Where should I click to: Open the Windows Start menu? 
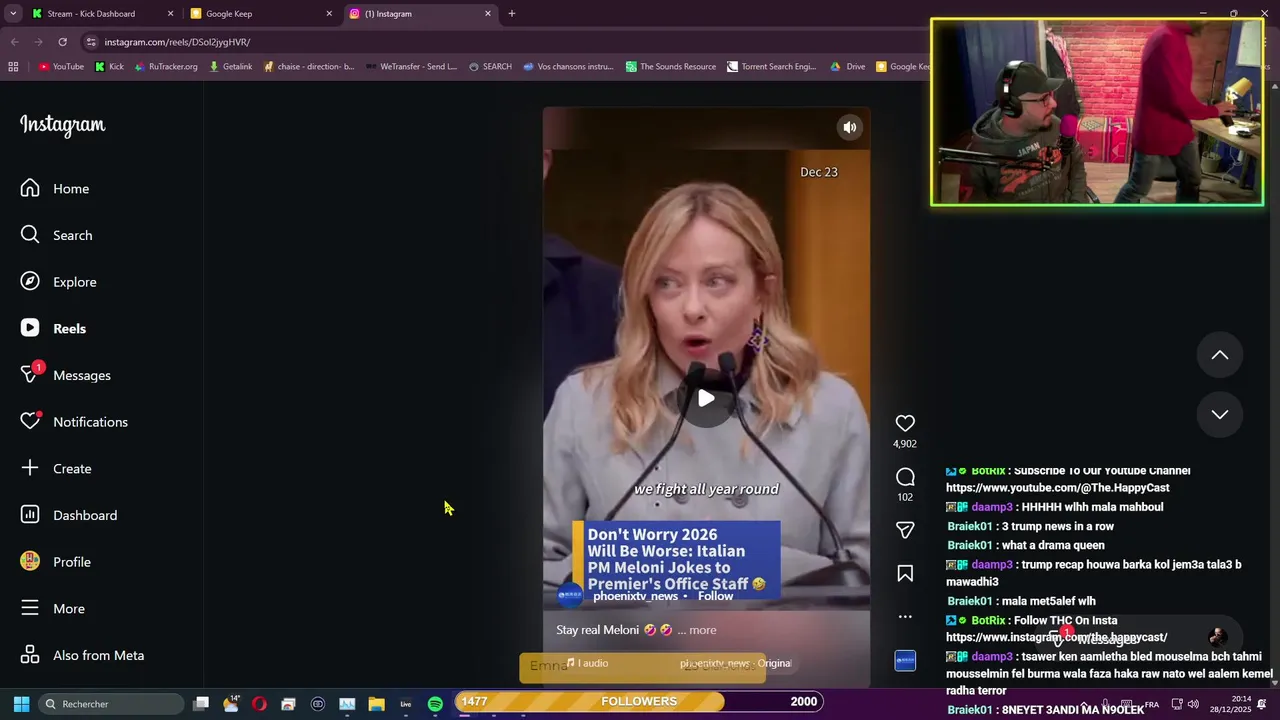(21, 704)
